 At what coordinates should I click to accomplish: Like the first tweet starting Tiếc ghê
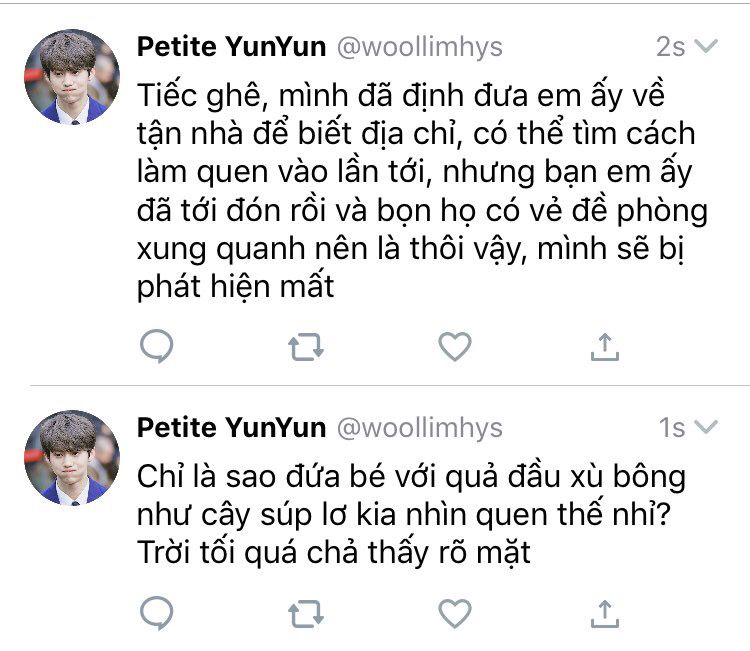455,346
